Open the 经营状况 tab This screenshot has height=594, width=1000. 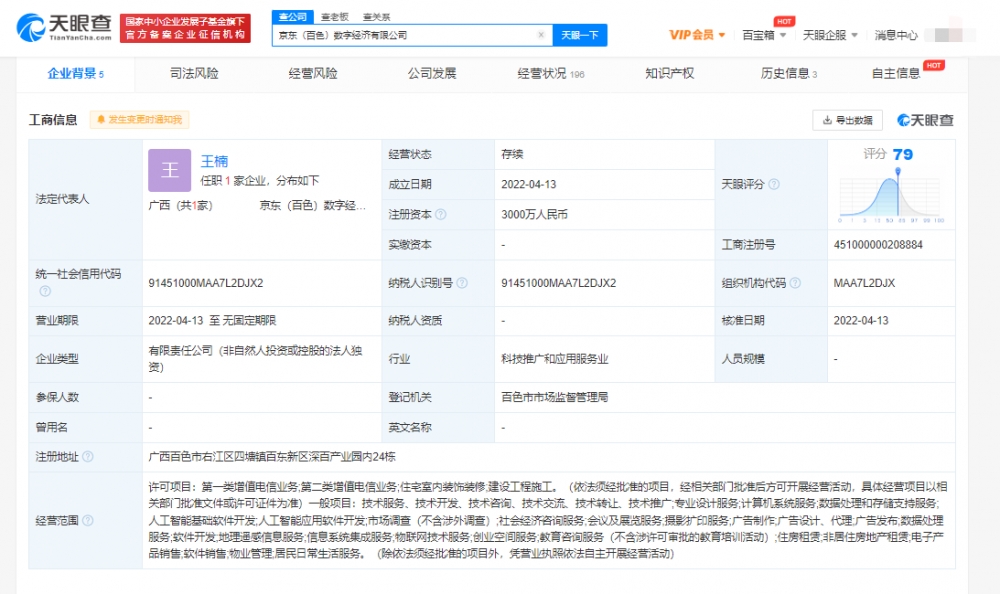click(551, 74)
